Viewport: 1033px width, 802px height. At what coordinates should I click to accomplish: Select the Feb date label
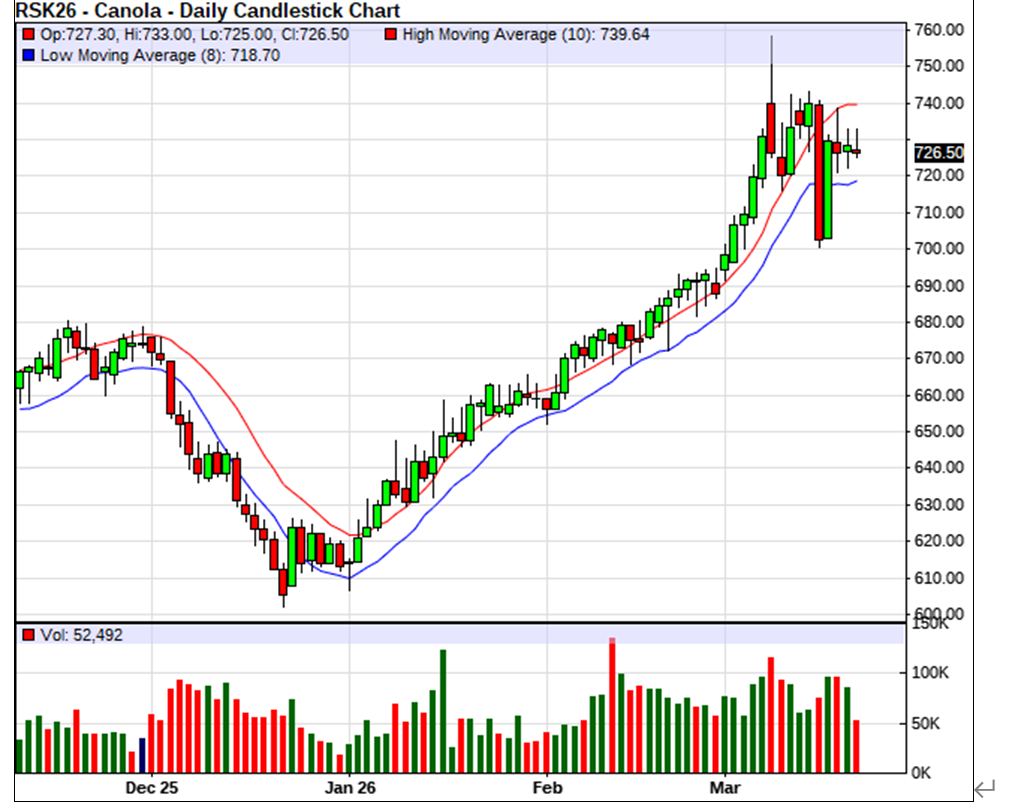tap(548, 787)
